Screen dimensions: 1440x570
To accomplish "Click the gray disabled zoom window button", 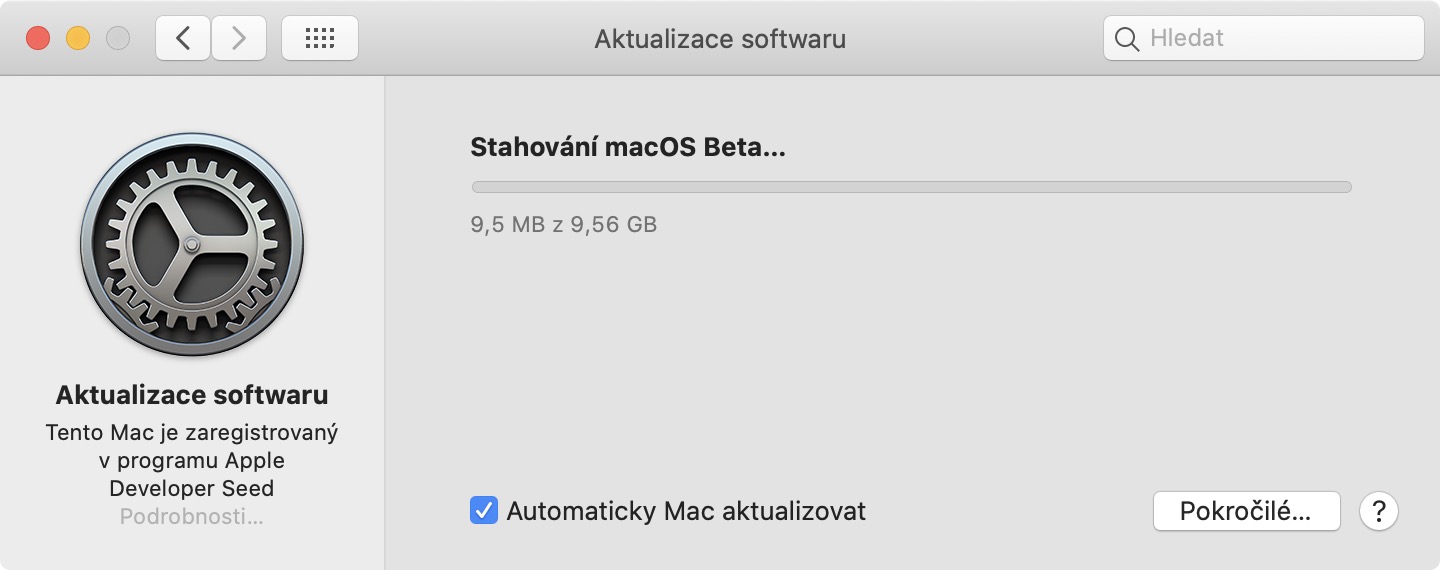I will [118, 38].
